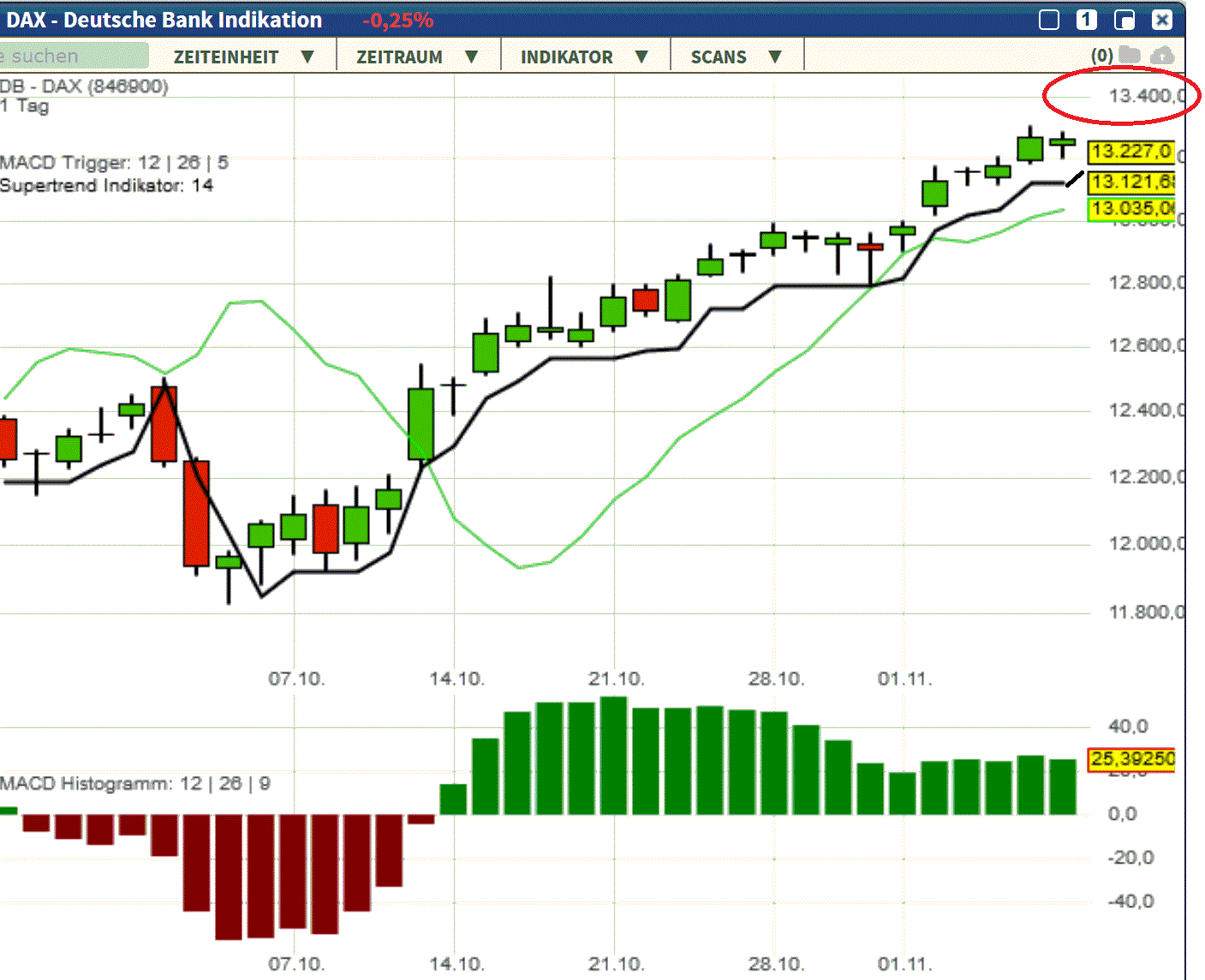Click the split-window layout icon in title bar
This screenshot has height=980, width=1205.
pos(1124,20)
